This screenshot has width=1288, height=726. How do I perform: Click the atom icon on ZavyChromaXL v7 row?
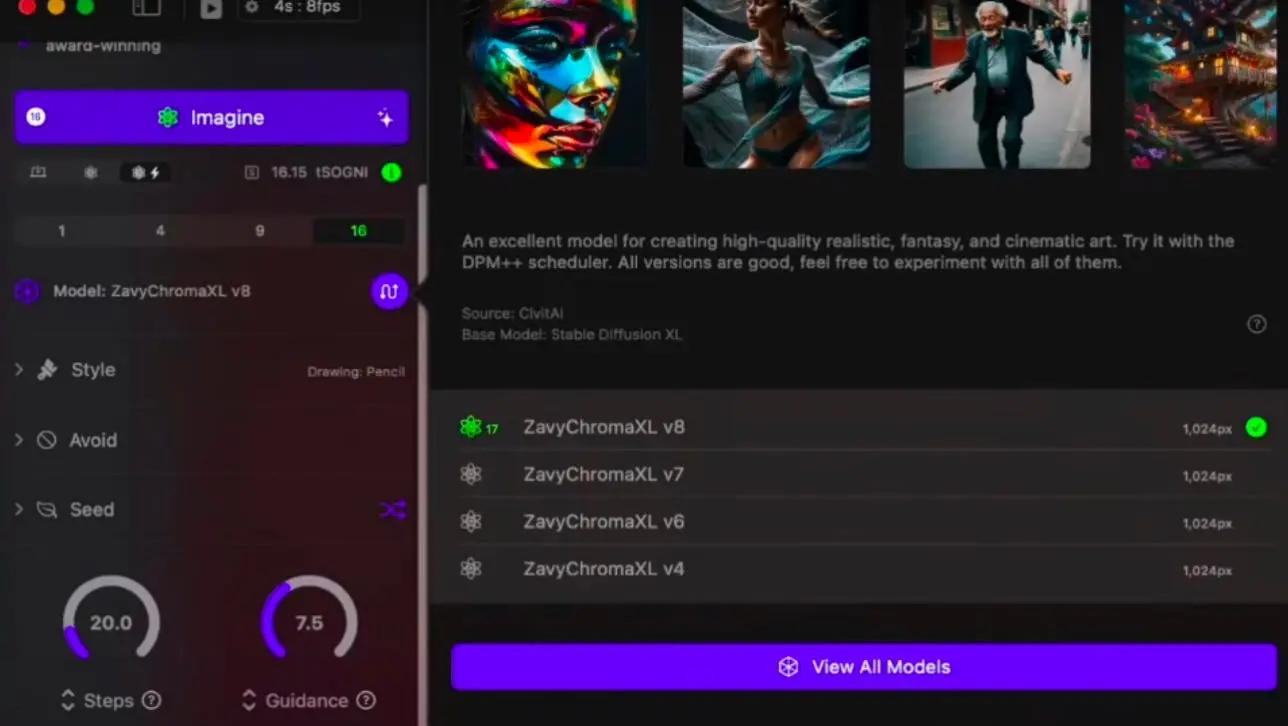471,474
